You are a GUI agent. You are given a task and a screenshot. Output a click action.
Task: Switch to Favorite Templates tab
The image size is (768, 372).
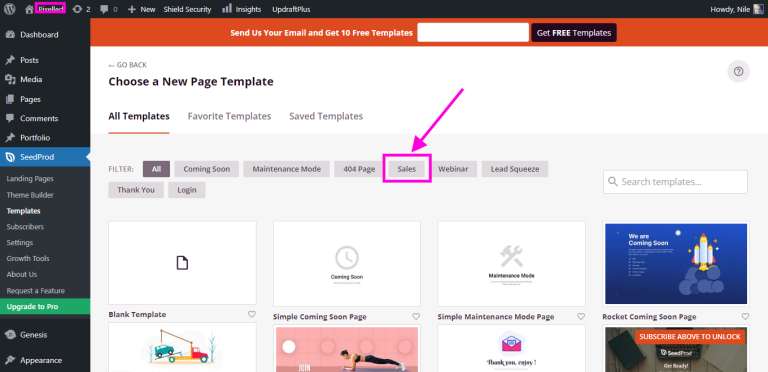click(229, 116)
